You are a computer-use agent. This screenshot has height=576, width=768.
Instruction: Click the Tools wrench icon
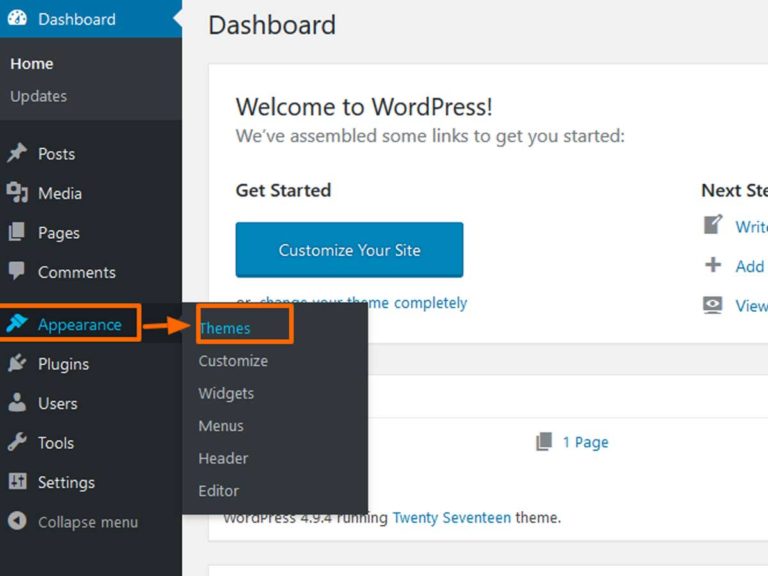(17, 442)
